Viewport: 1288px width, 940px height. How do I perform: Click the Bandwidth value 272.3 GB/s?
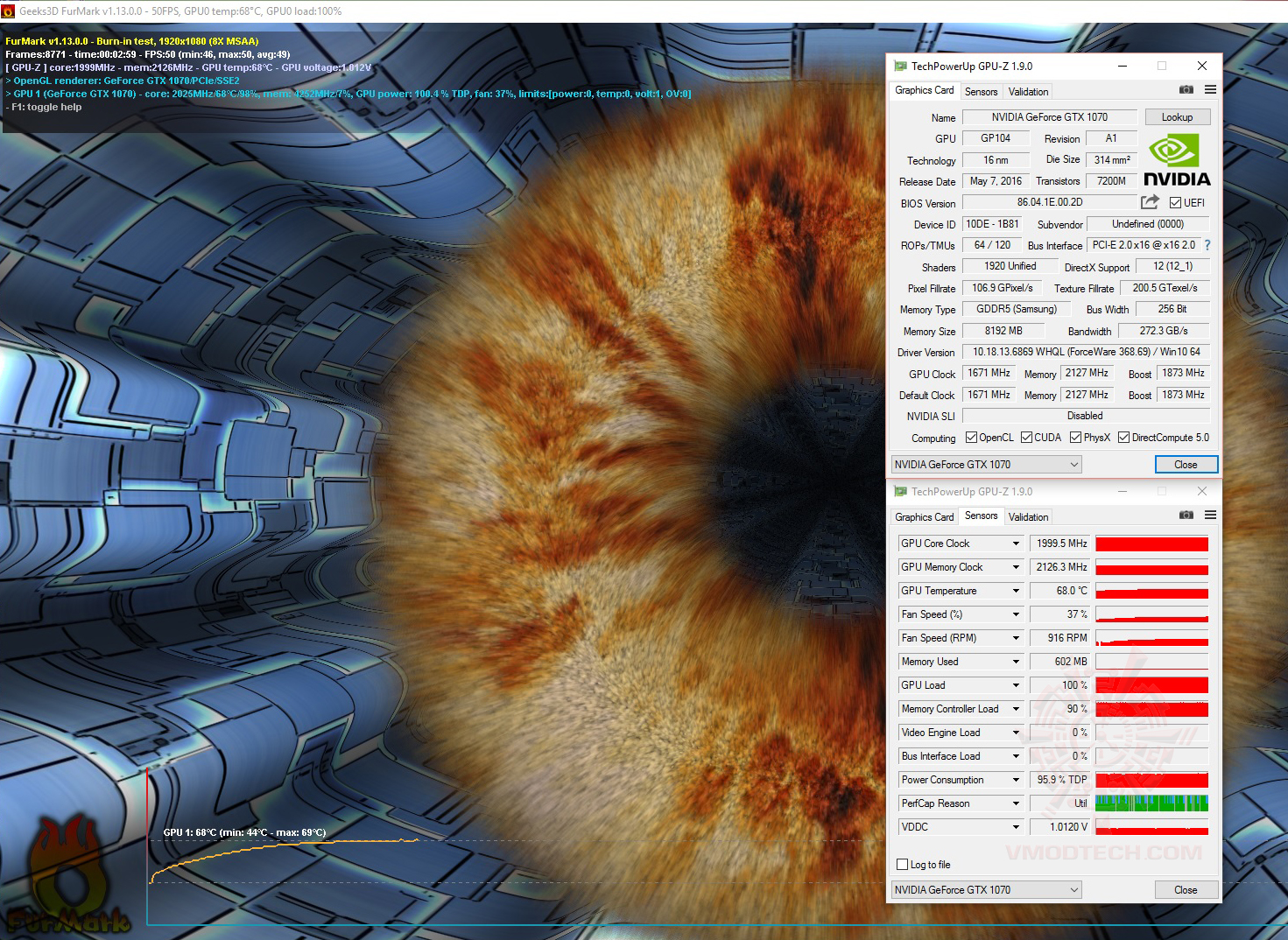(1164, 331)
